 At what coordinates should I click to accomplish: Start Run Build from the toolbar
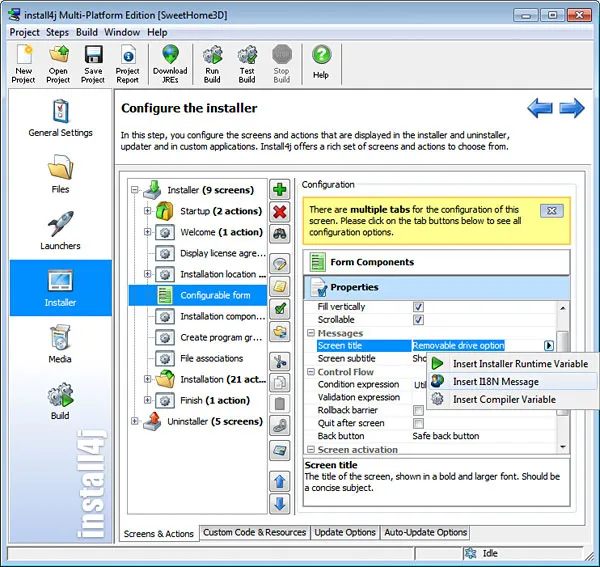pos(212,64)
